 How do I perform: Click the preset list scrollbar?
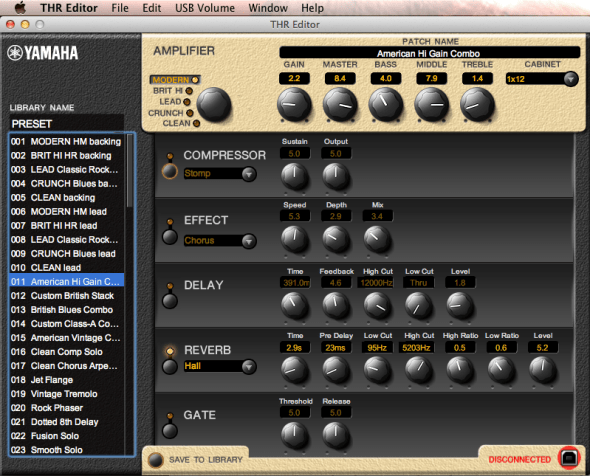pos(129,171)
